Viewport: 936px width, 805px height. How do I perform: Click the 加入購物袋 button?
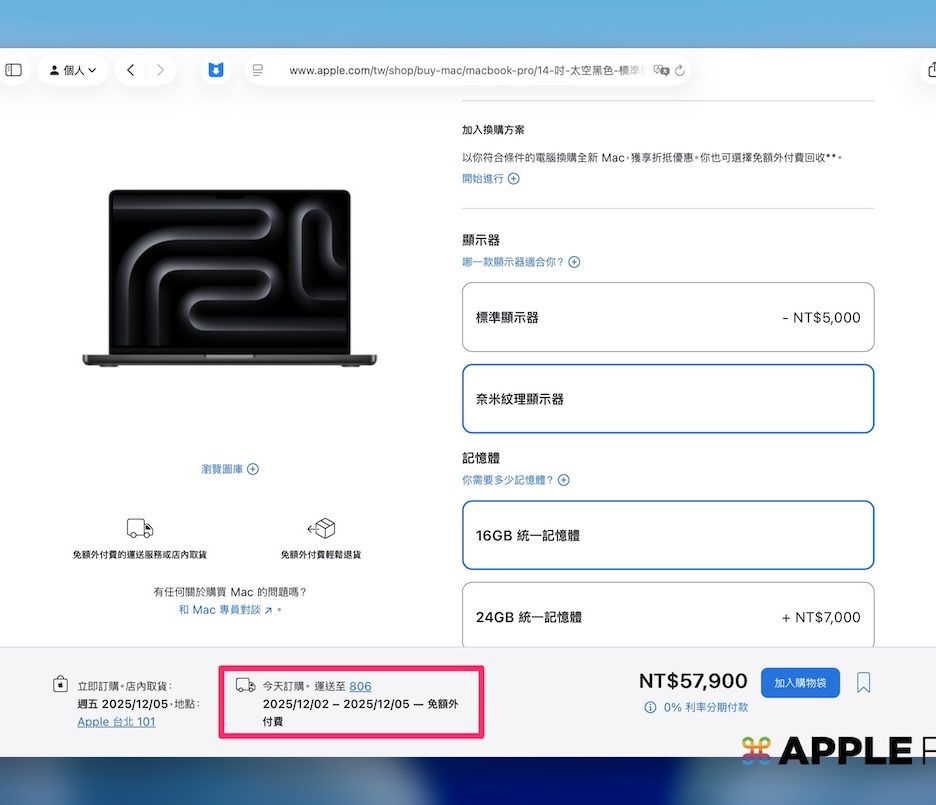[x=799, y=682]
